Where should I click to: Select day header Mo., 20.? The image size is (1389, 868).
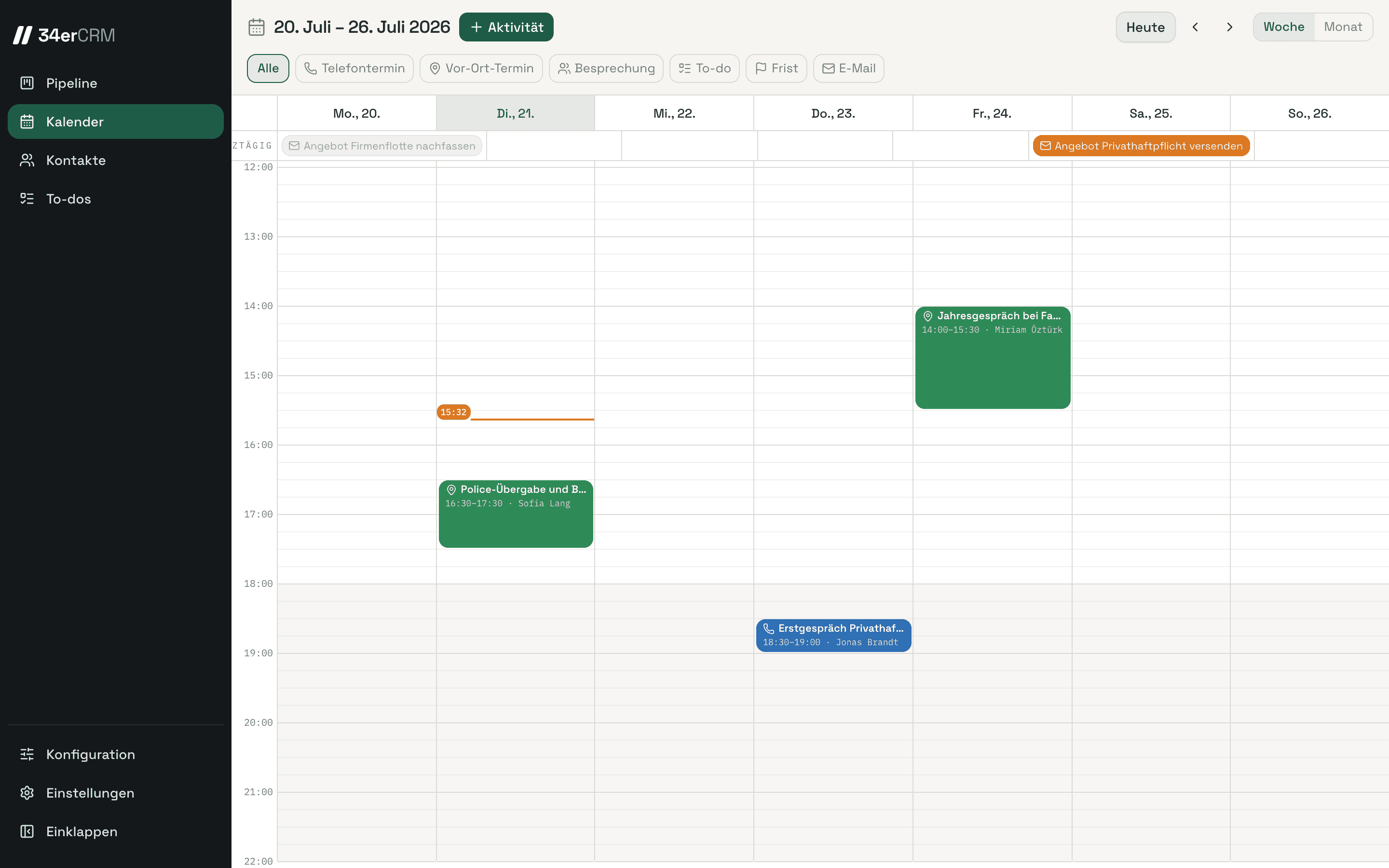tap(356, 113)
